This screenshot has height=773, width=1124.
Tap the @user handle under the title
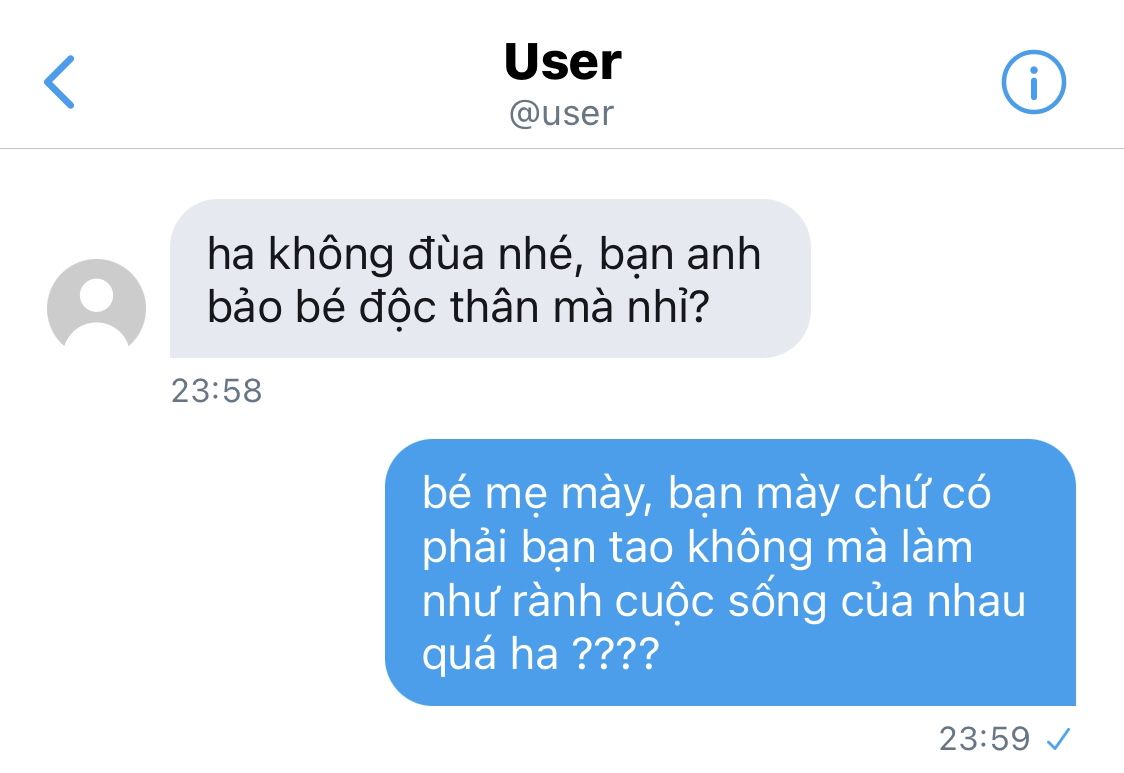[x=561, y=113]
